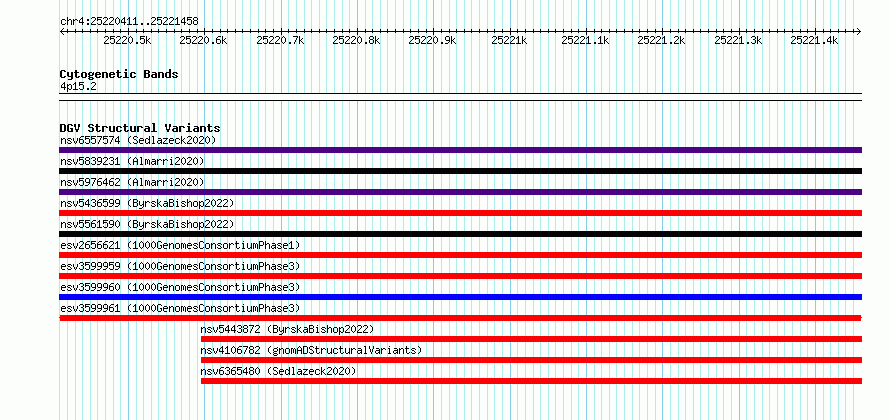Click the blue bar under esv3599960
This screenshot has height=420, width=890.
460,297
